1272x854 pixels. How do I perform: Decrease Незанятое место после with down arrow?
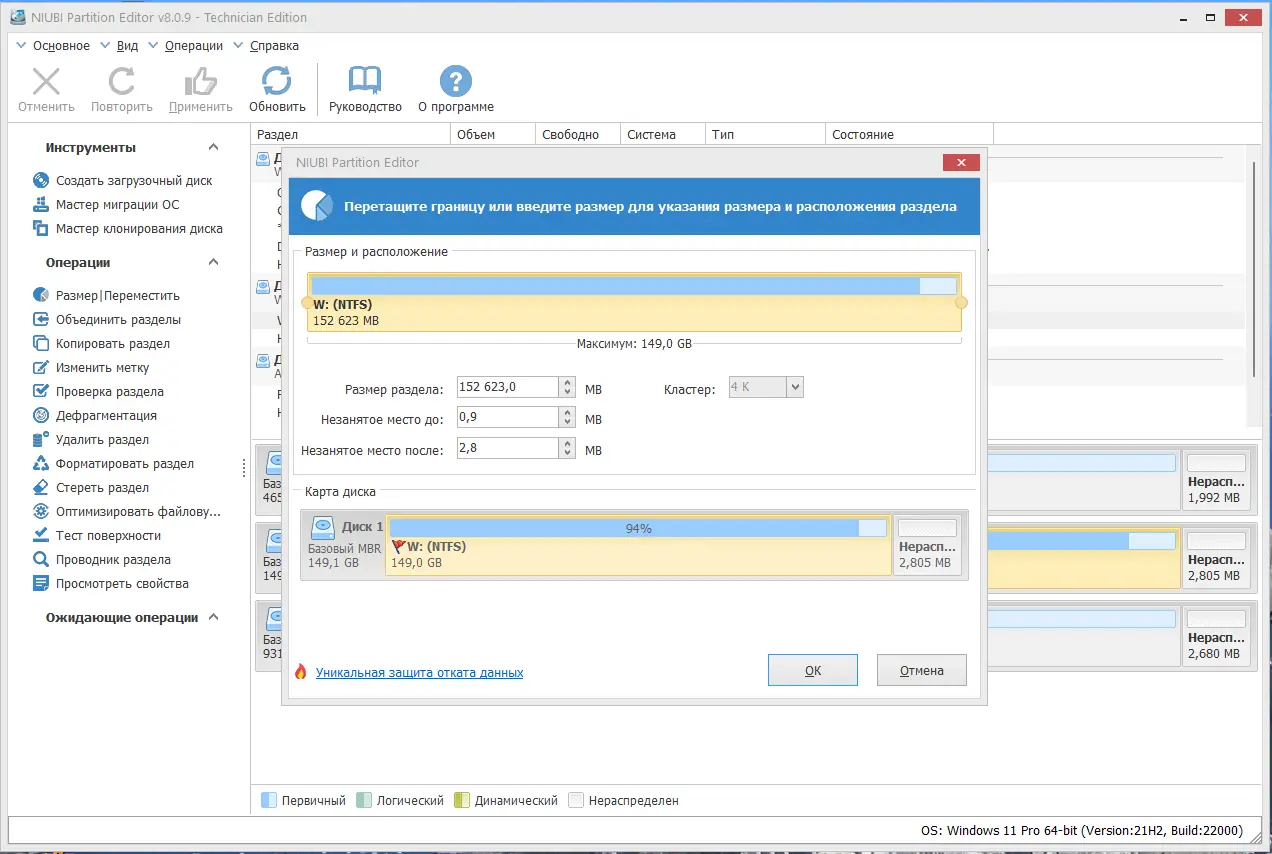(x=568, y=455)
